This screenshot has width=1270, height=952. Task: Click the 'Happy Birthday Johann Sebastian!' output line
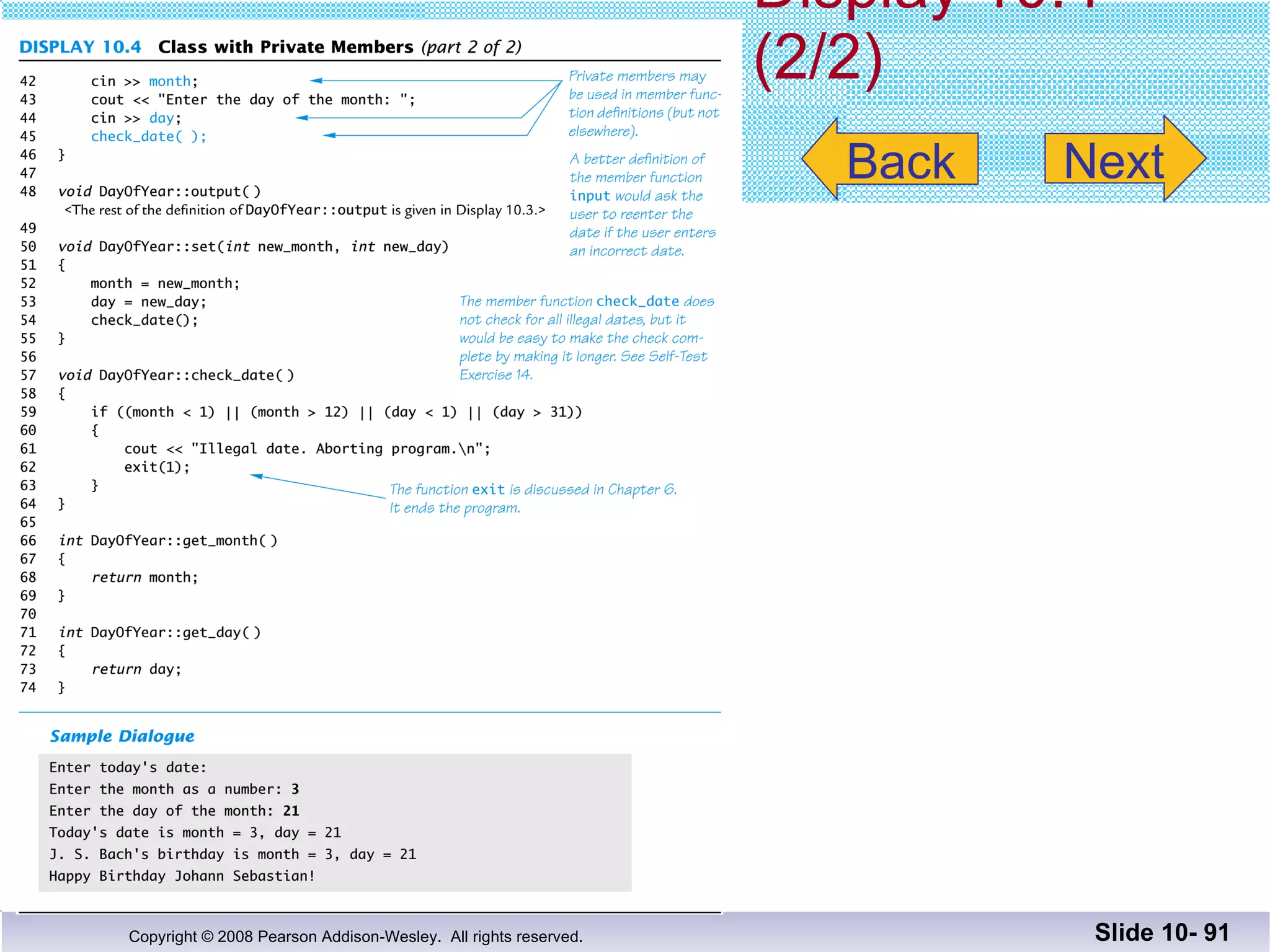point(182,876)
